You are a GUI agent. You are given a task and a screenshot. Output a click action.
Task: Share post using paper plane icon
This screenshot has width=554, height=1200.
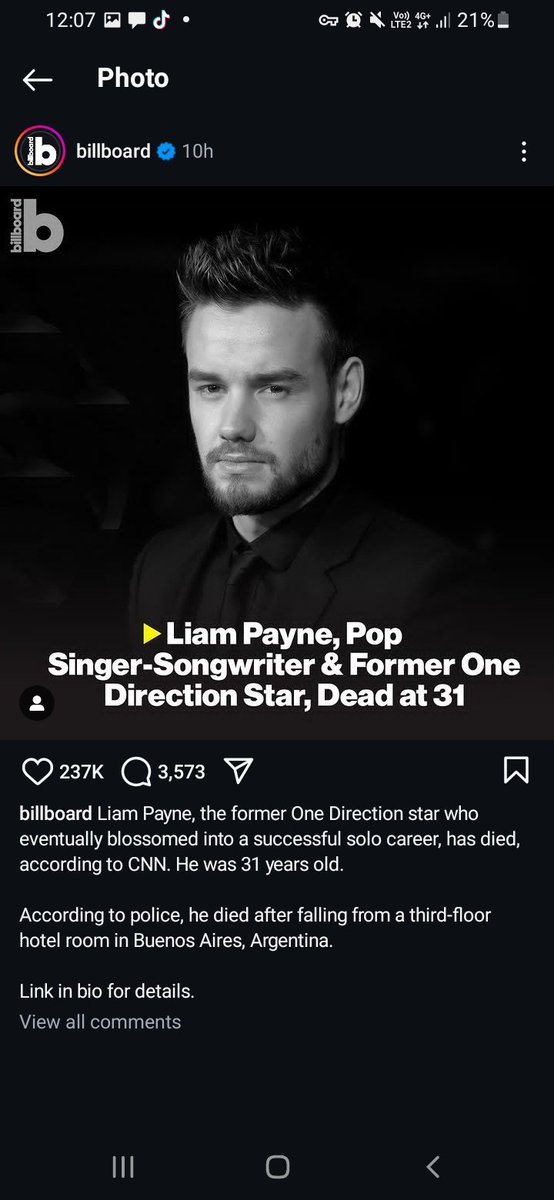[237, 770]
